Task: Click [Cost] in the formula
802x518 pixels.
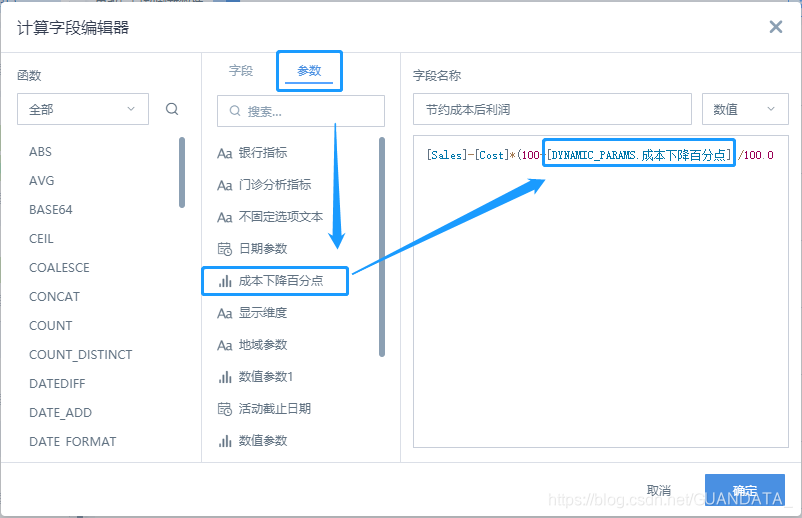Action: pyautogui.click(x=492, y=155)
